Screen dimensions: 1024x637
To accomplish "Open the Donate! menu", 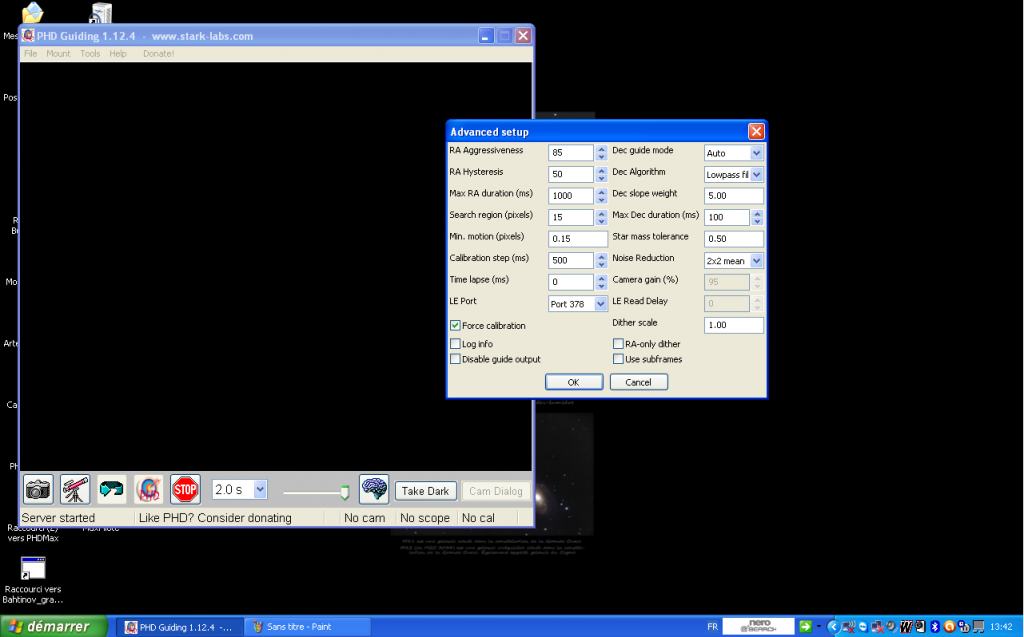I will tap(157, 53).
